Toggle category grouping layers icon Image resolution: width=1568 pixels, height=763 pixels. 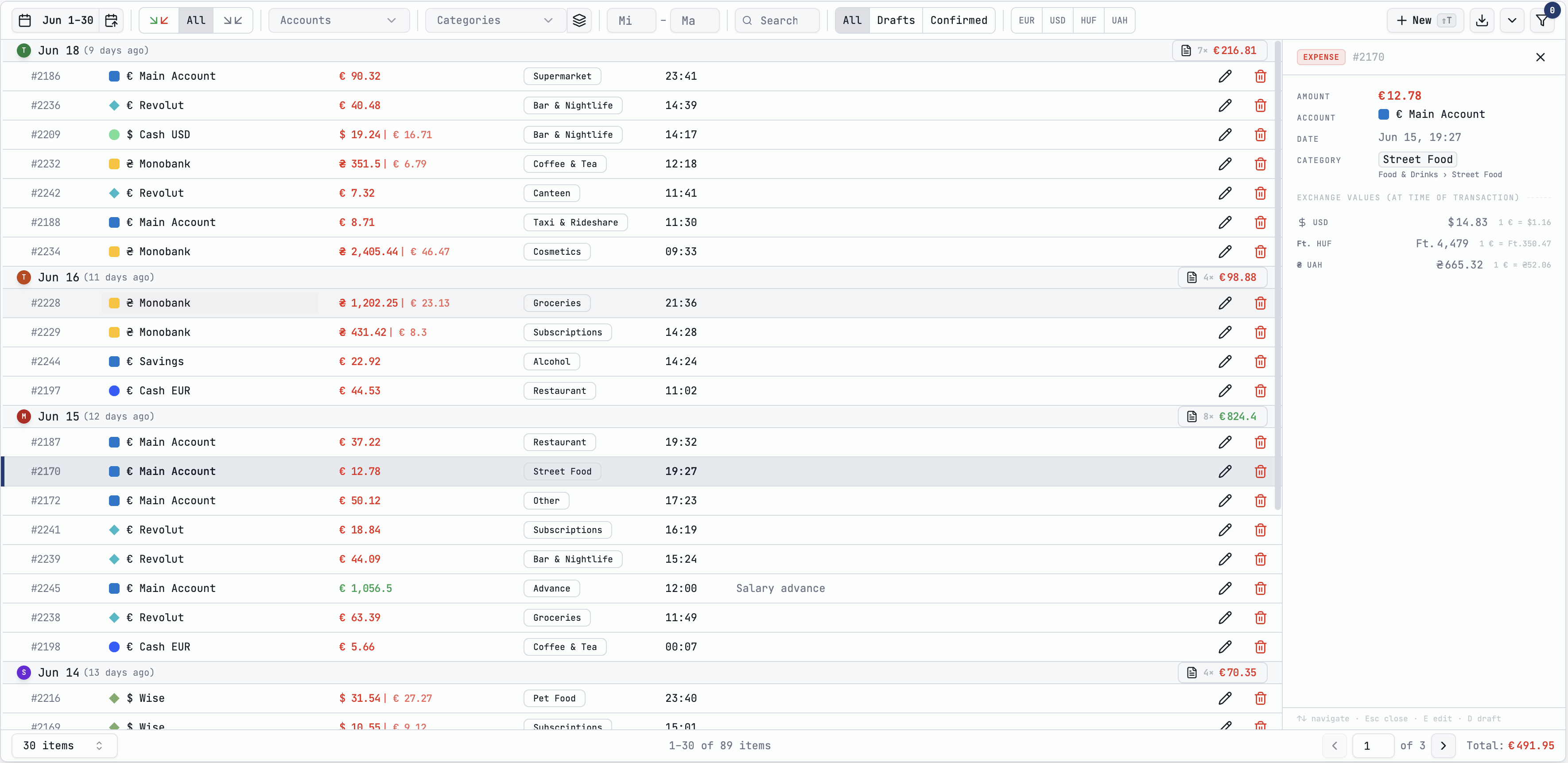[579, 21]
